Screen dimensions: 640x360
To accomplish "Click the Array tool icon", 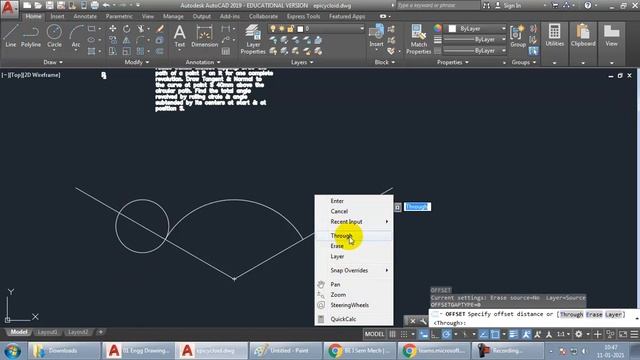I will [140, 51].
